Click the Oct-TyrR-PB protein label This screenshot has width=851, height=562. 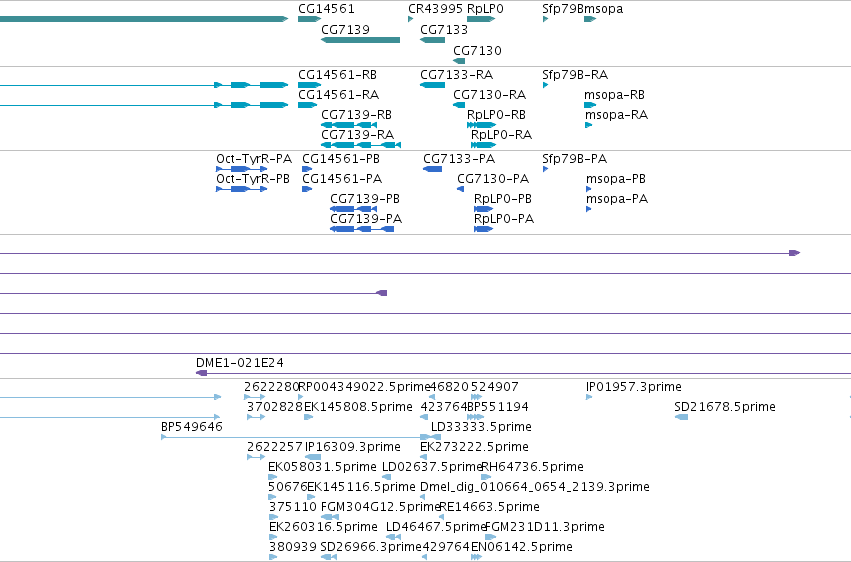click(x=253, y=178)
